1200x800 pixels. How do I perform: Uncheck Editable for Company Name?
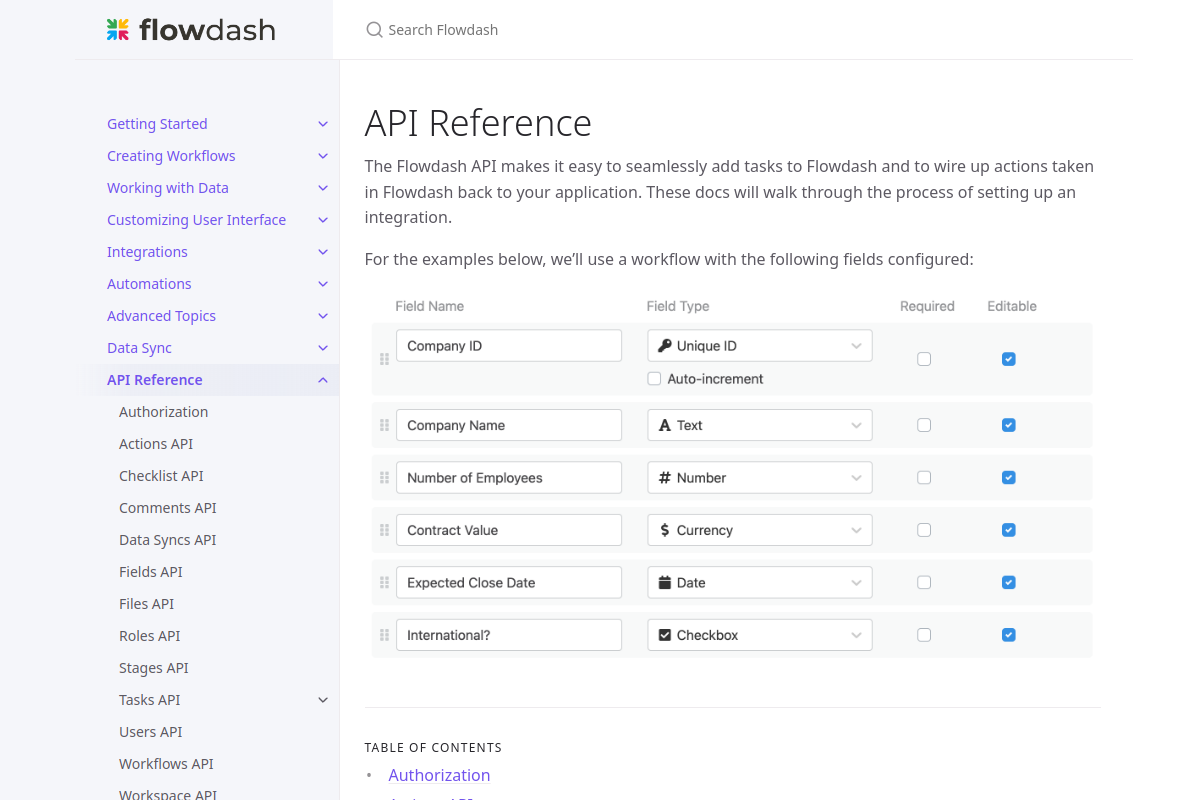[x=1009, y=425]
